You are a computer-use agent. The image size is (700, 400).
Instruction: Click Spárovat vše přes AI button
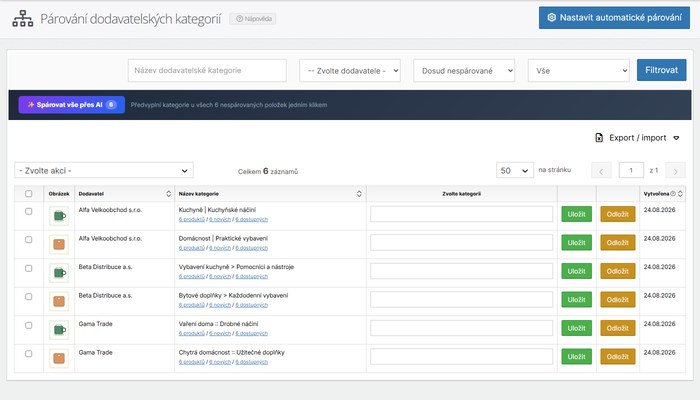[71, 105]
